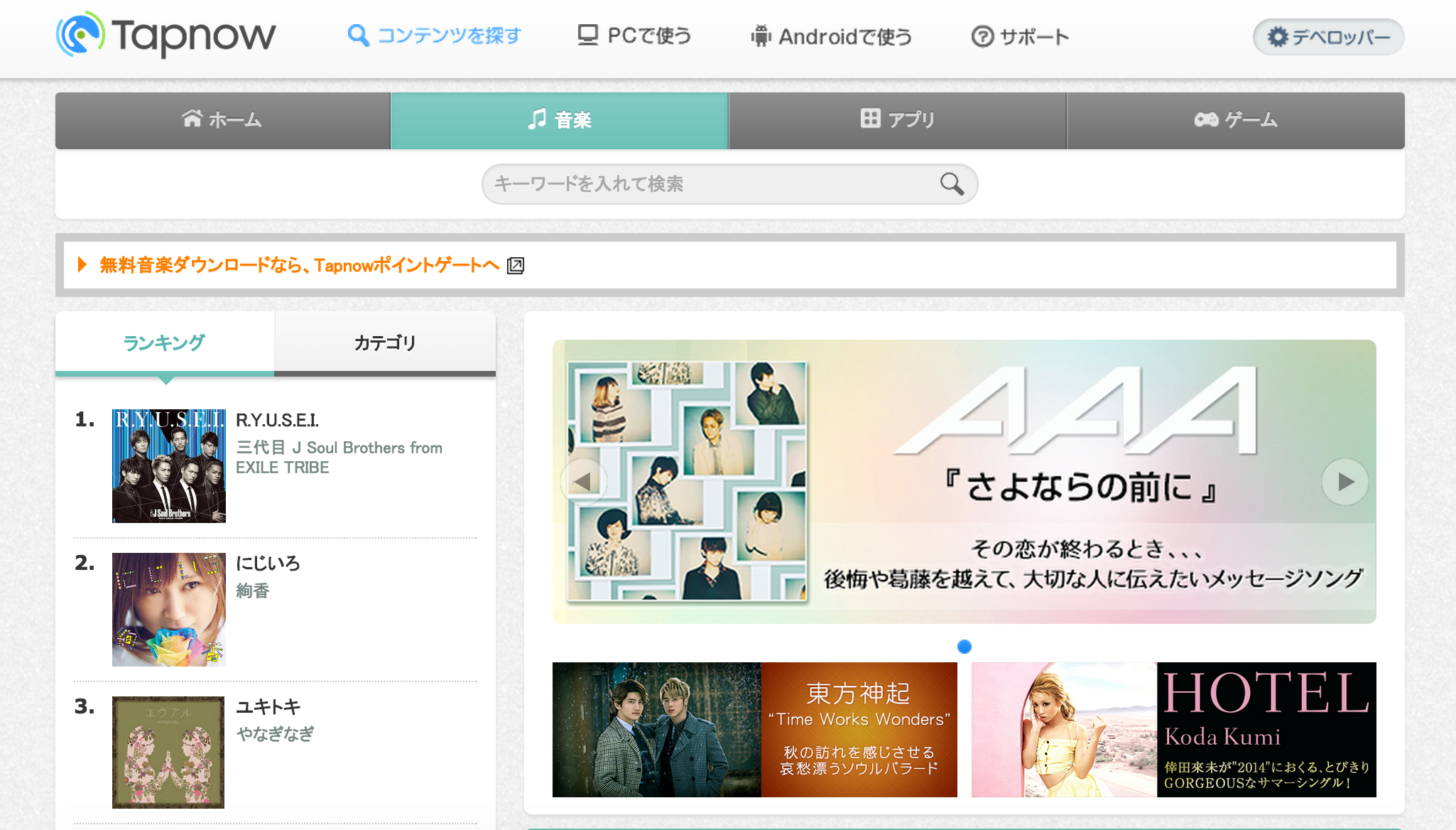Image resolution: width=1456 pixels, height=830 pixels.
Task: Click the keyword search input field
Action: coord(710,184)
